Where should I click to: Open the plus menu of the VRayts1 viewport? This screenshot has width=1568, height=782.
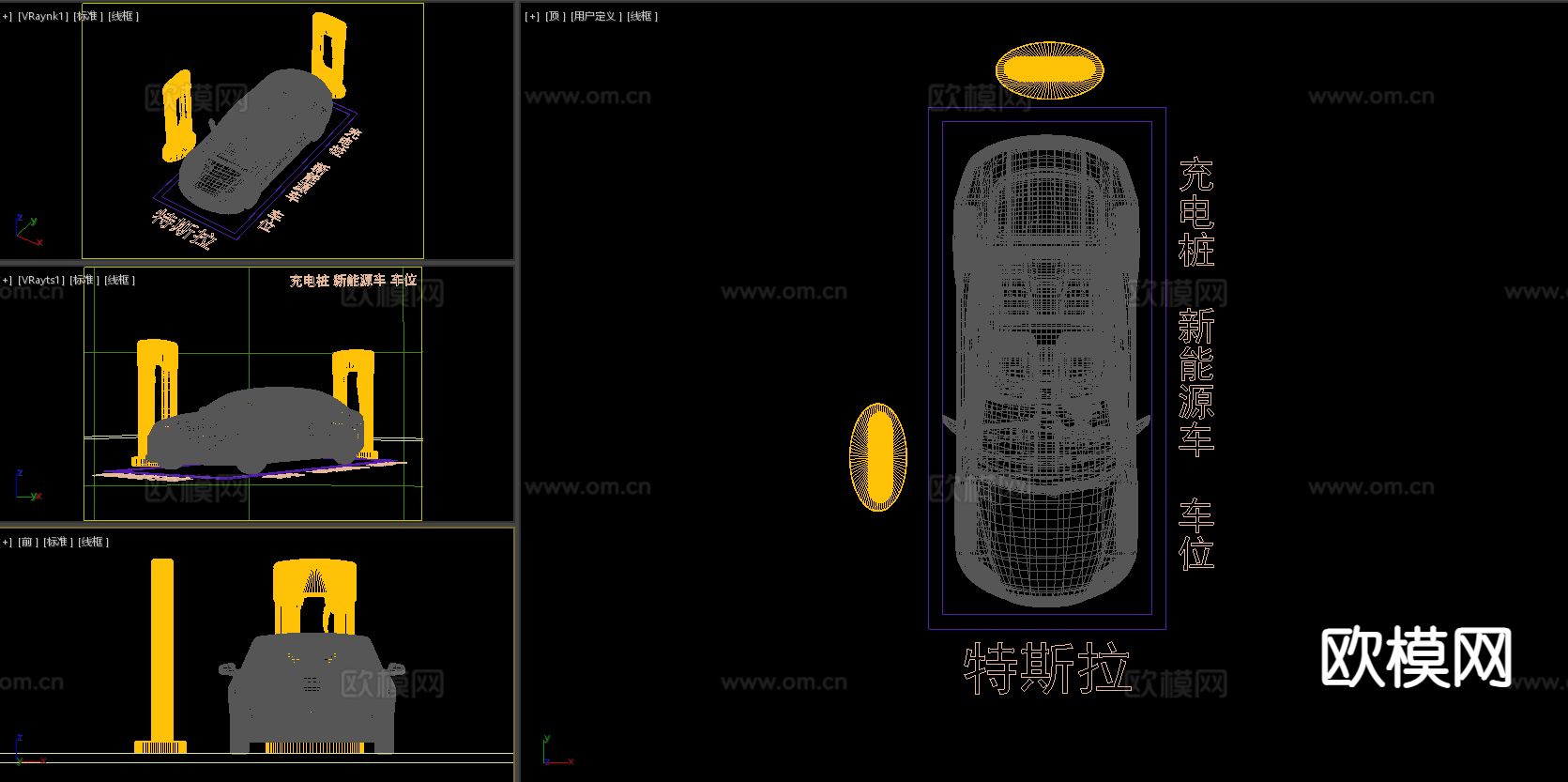coord(7,280)
